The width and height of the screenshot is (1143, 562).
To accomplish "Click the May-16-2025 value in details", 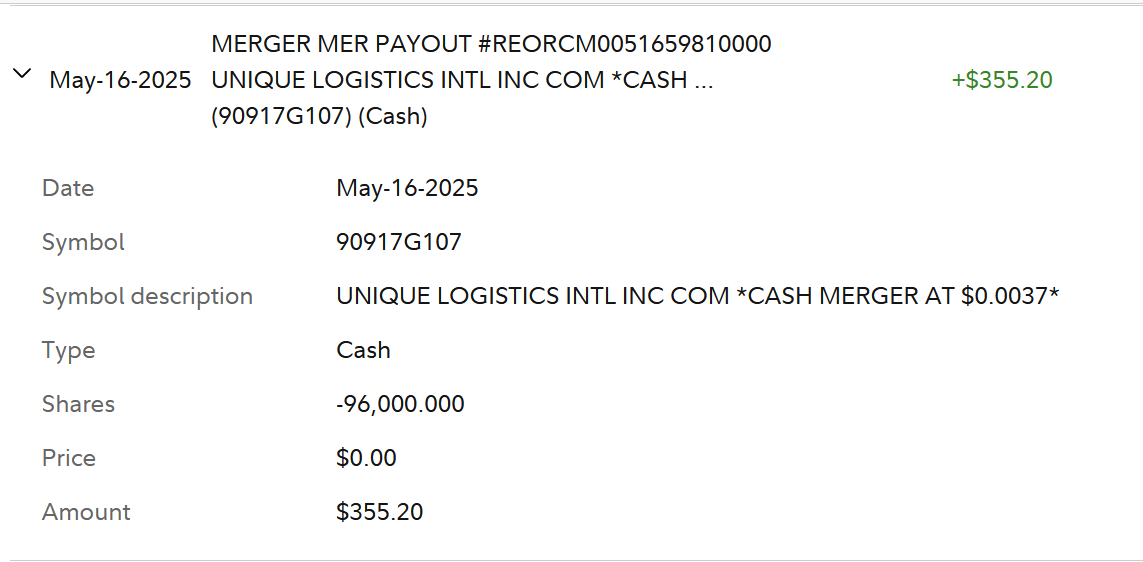I will click(x=407, y=188).
